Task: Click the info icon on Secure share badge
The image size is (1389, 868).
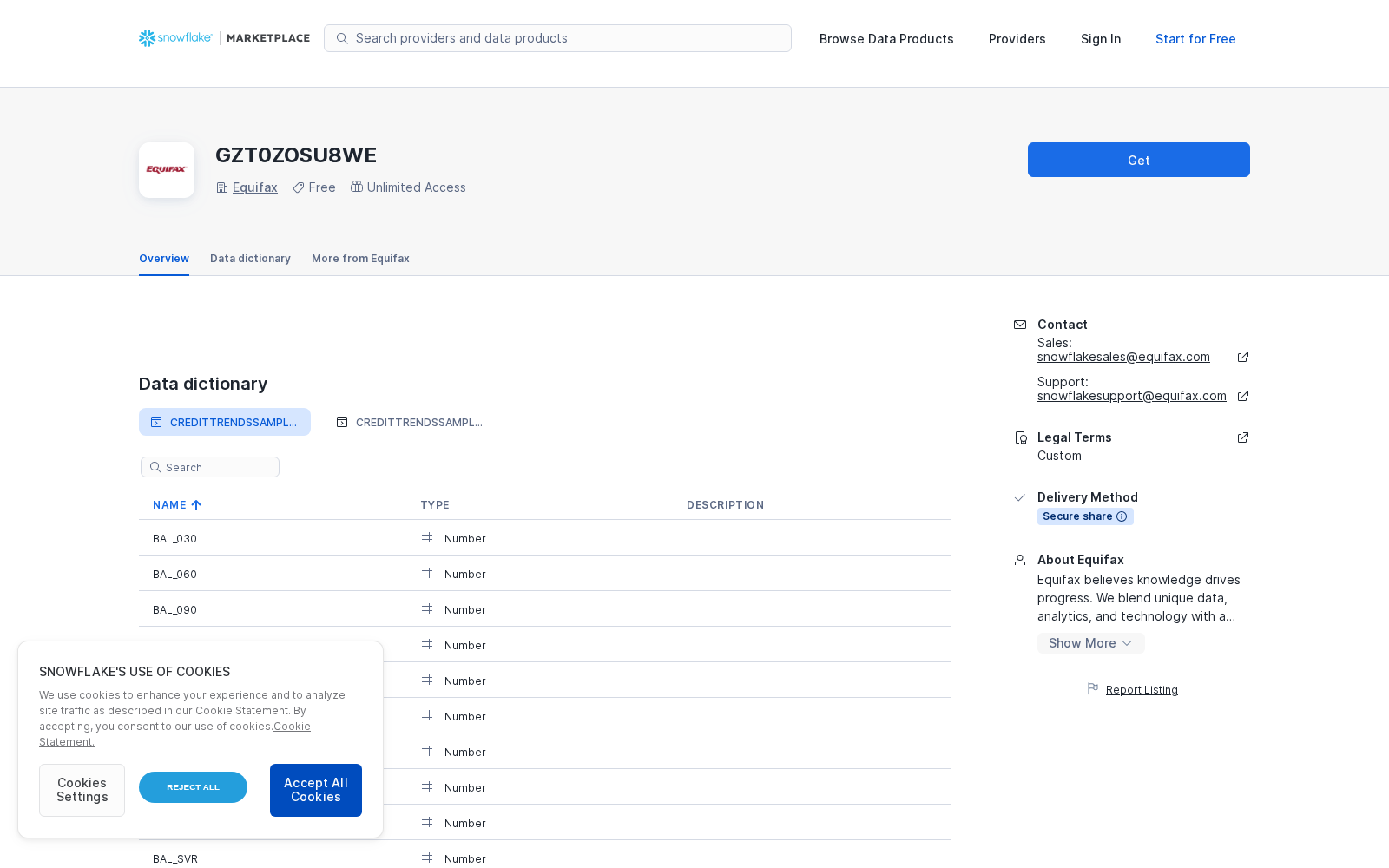Action: [x=1122, y=516]
